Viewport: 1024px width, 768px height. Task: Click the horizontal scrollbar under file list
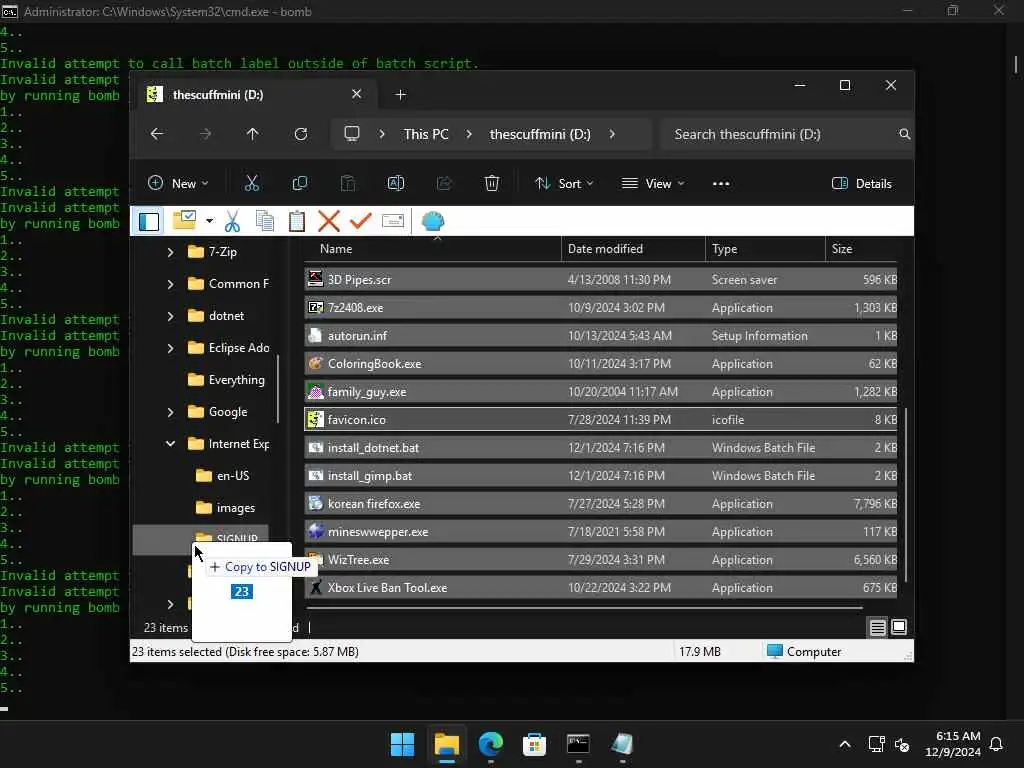584,608
